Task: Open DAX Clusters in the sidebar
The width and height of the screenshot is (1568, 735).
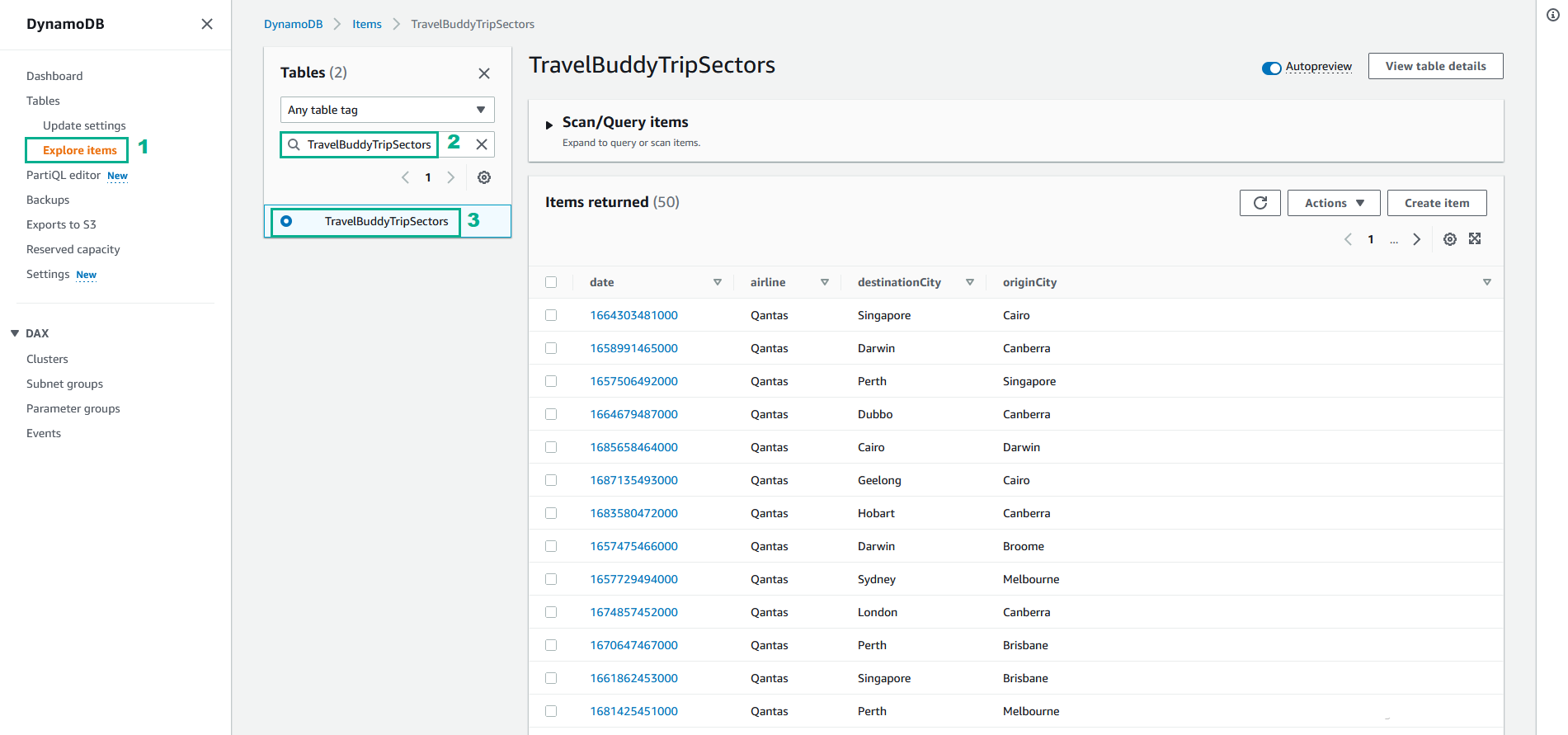Action: 47,359
